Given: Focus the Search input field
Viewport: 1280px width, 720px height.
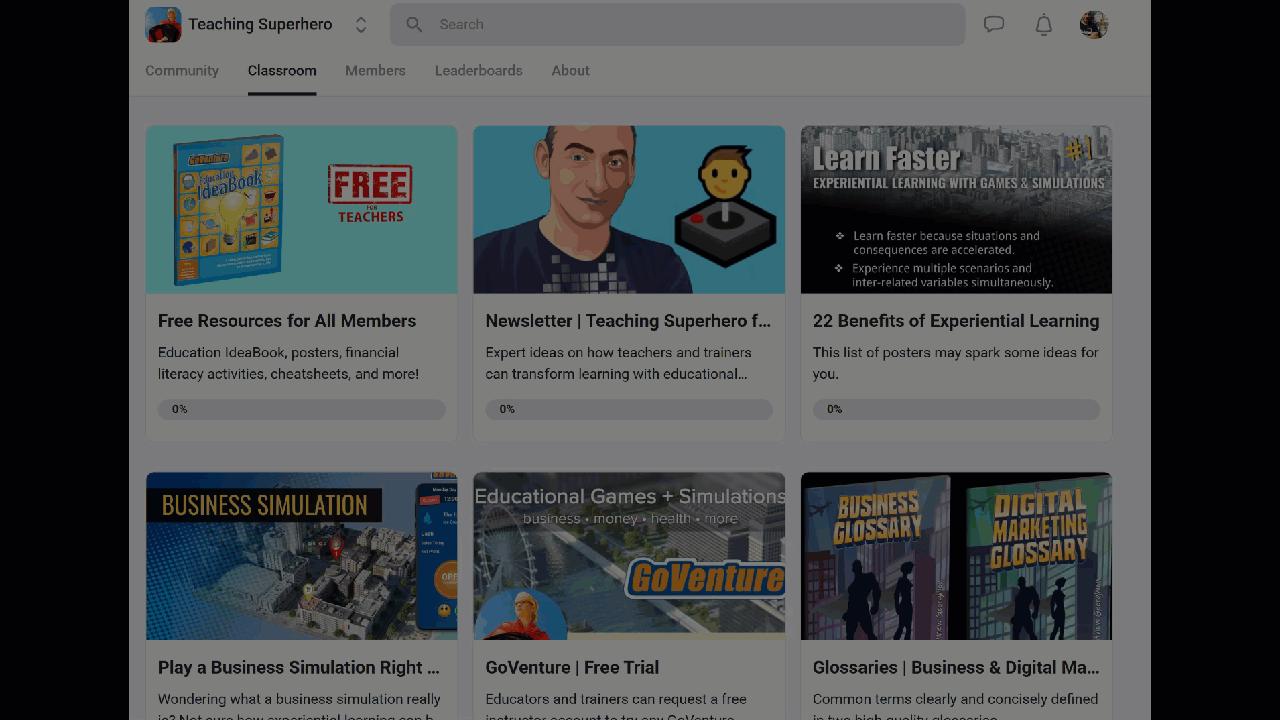Looking at the screenshot, I should (x=677, y=25).
